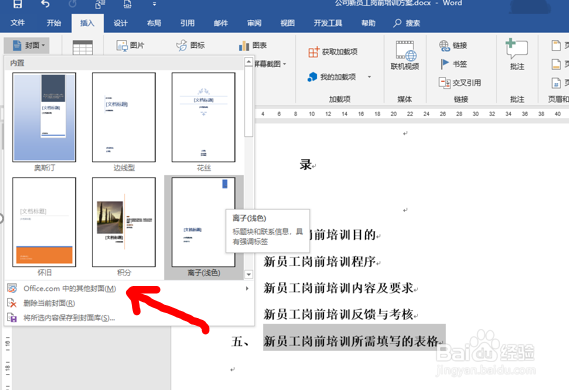Click the 内置 gallery section header

(x=17, y=63)
